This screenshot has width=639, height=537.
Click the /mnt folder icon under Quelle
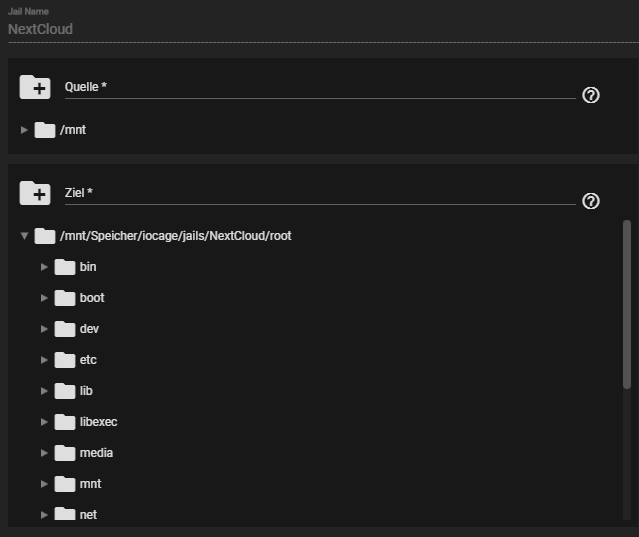coord(44,129)
